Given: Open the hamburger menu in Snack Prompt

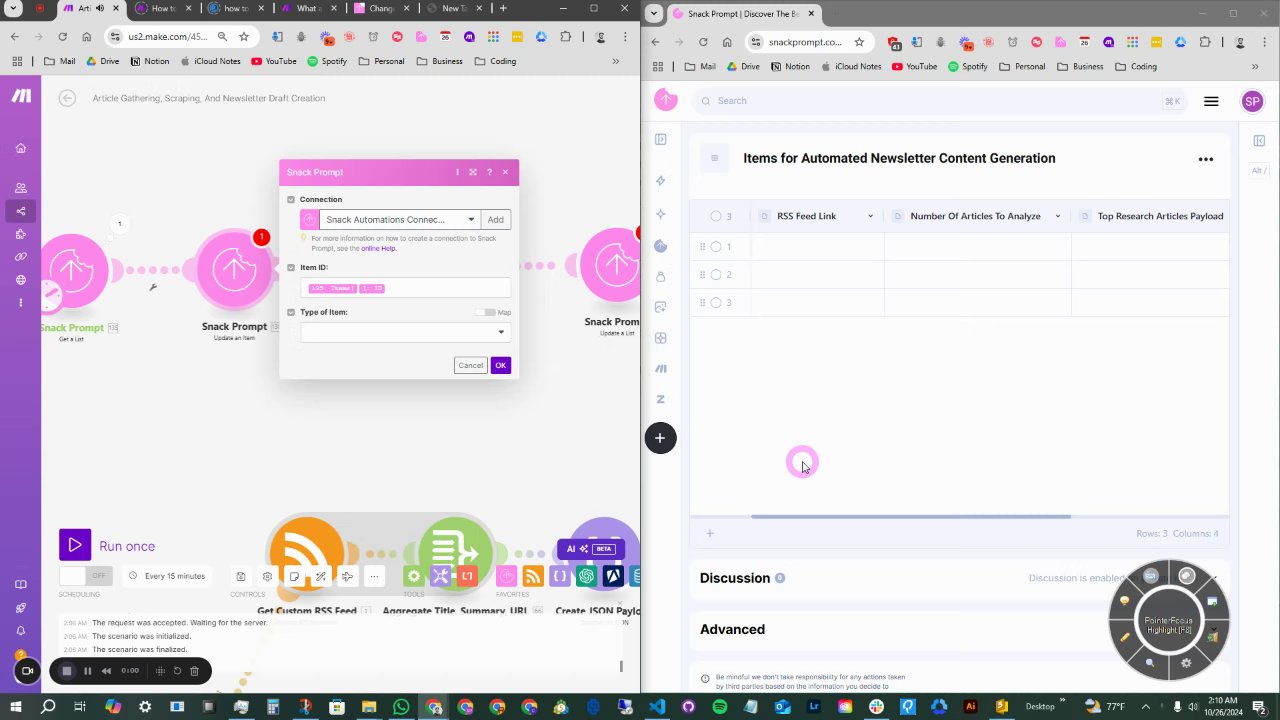Looking at the screenshot, I should (x=1211, y=101).
